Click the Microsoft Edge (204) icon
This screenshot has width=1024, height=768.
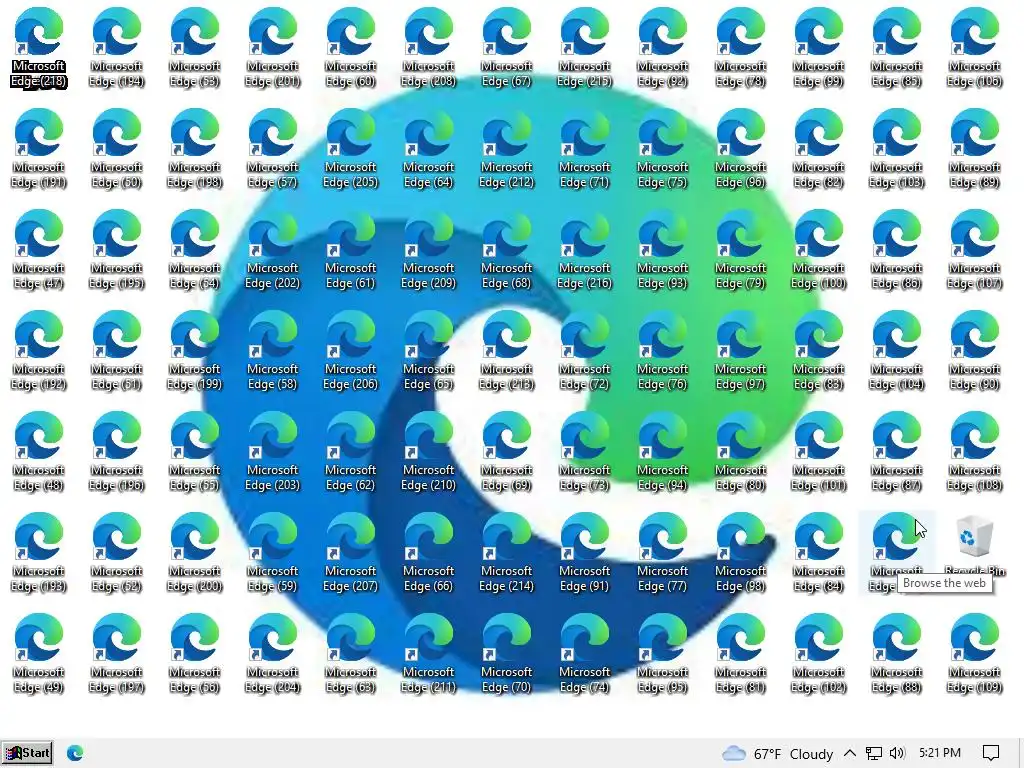click(x=272, y=654)
